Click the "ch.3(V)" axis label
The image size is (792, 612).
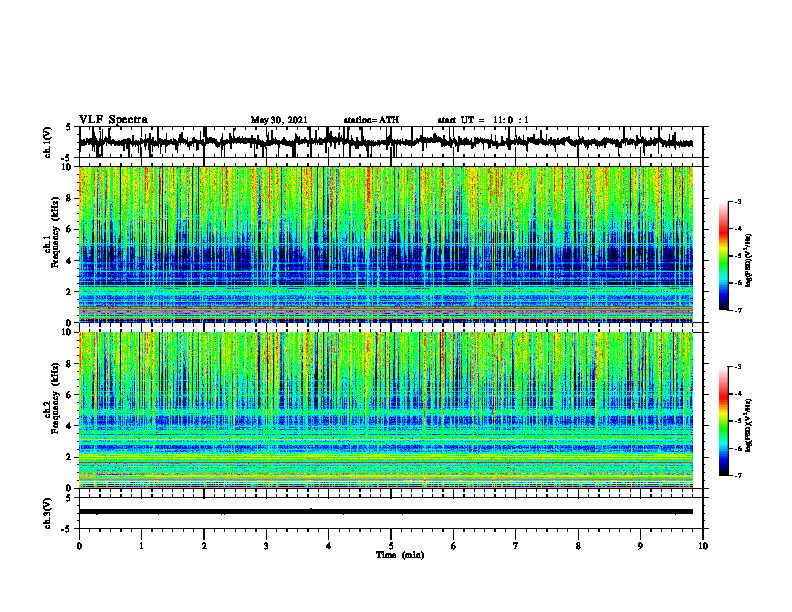(48, 513)
